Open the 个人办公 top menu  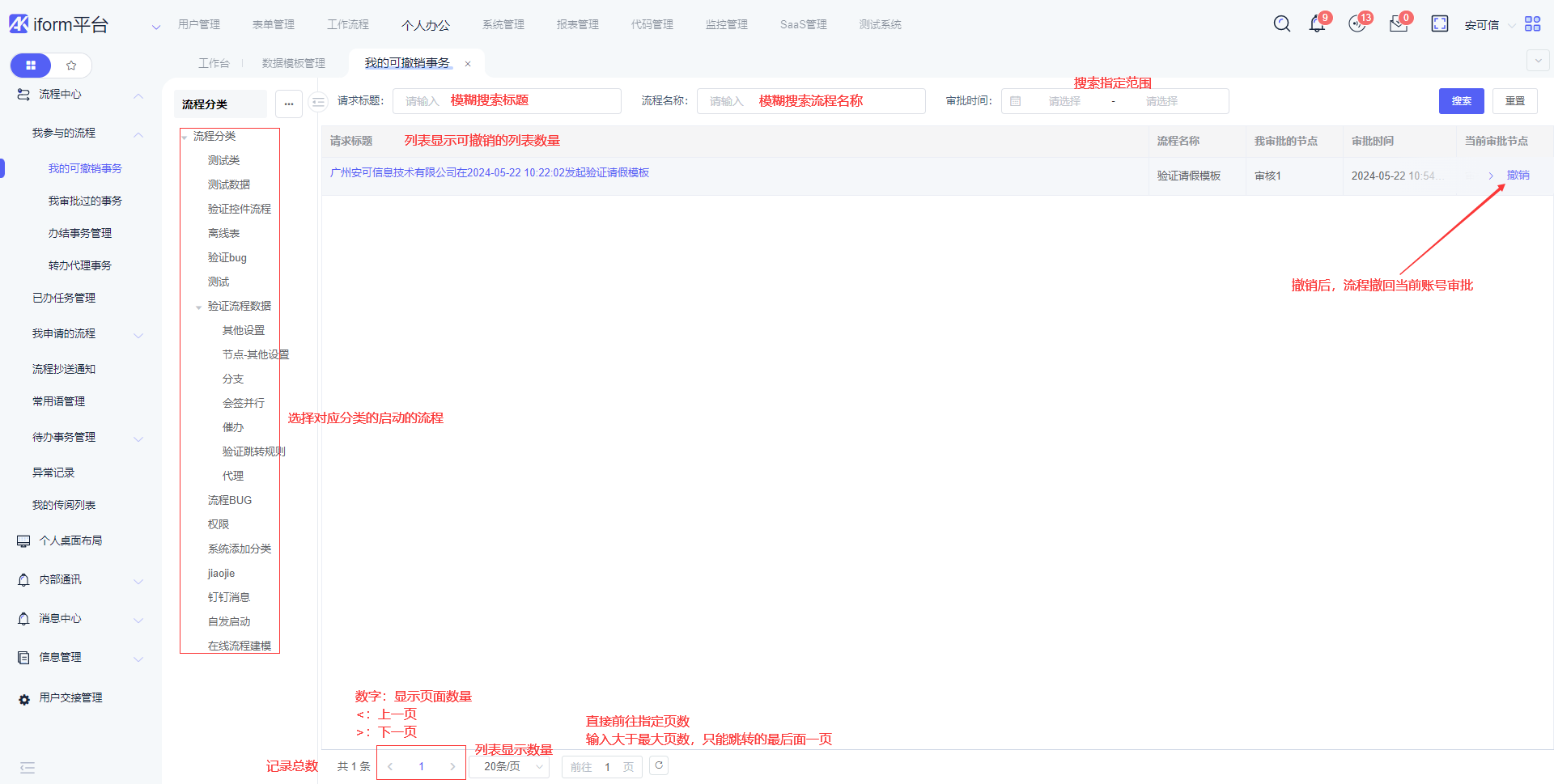425,25
